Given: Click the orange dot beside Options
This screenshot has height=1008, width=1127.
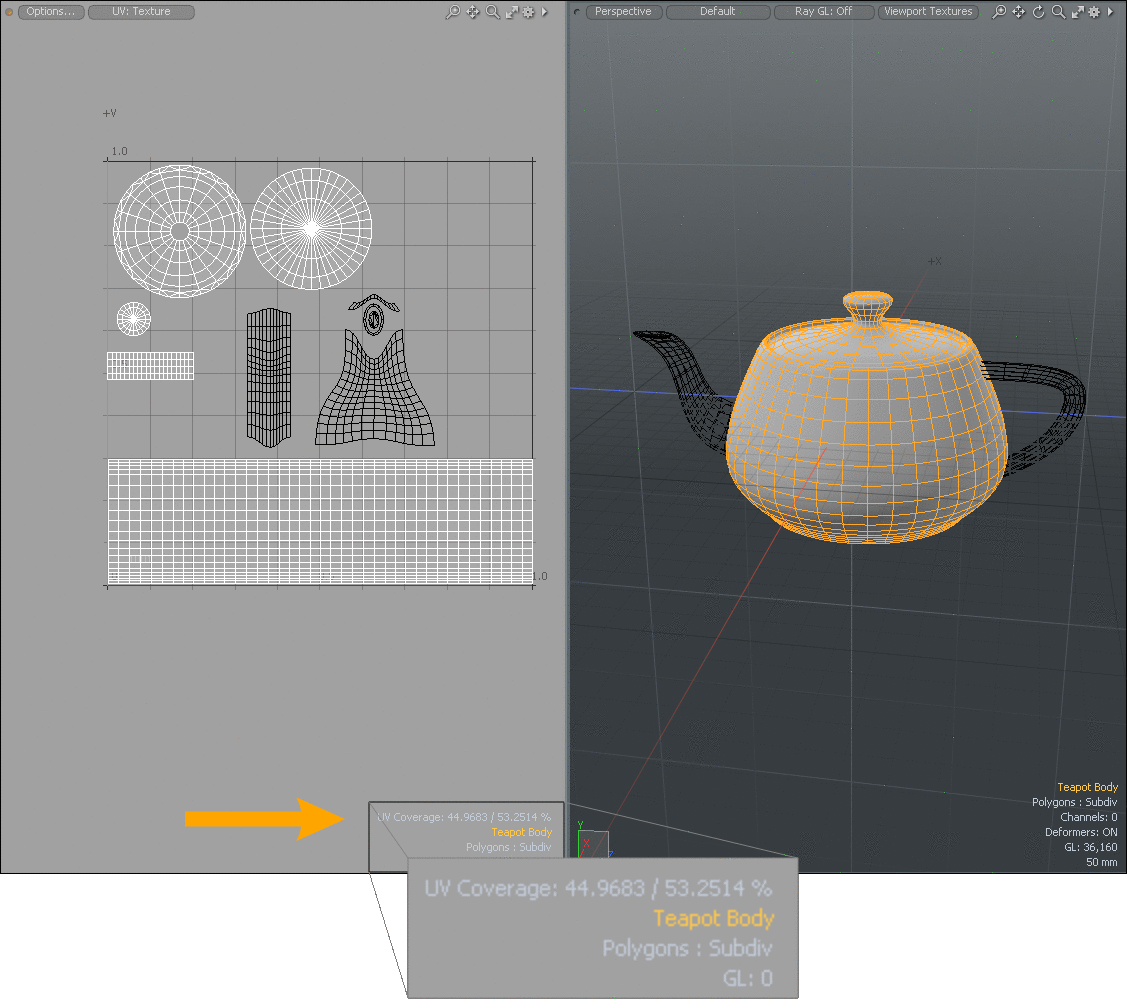Looking at the screenshot, I should pos(9,12).
